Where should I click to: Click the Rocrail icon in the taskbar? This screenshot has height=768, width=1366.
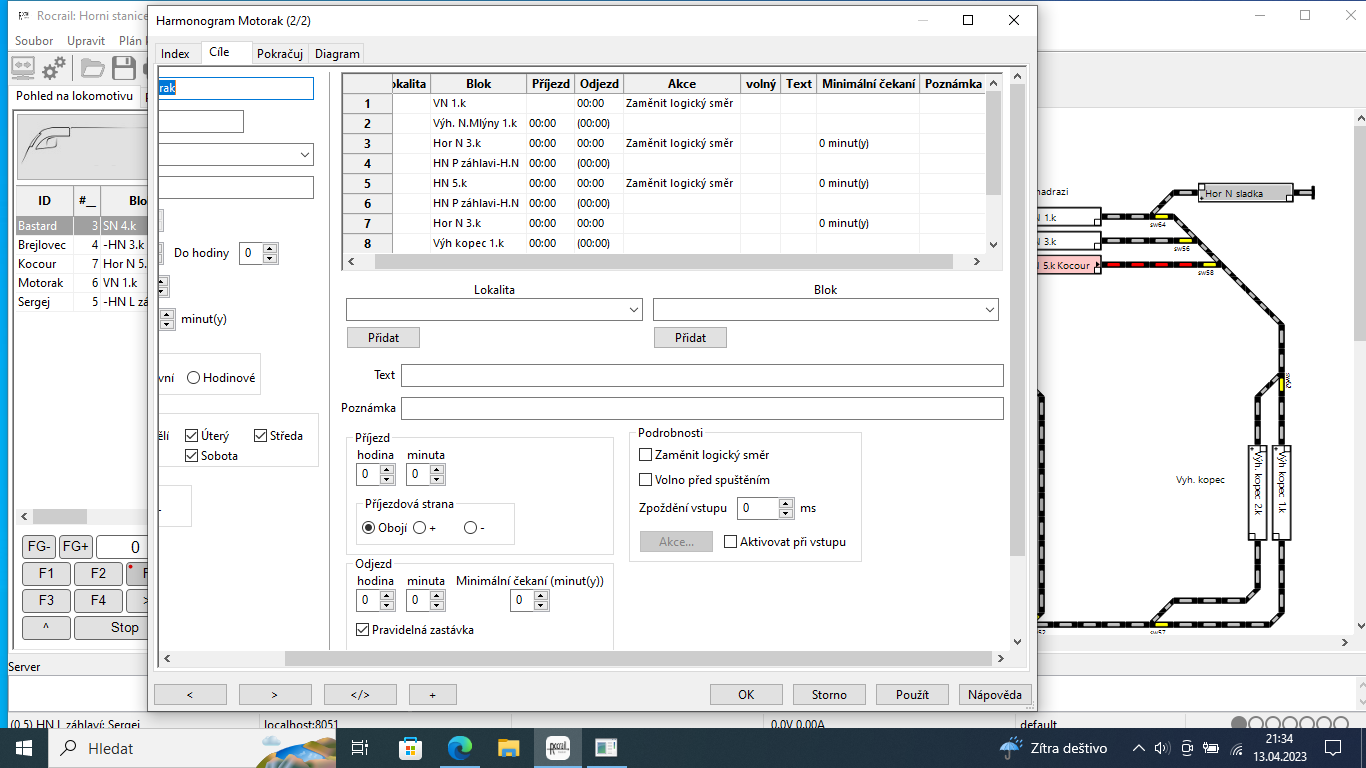(x=557, y=748)
